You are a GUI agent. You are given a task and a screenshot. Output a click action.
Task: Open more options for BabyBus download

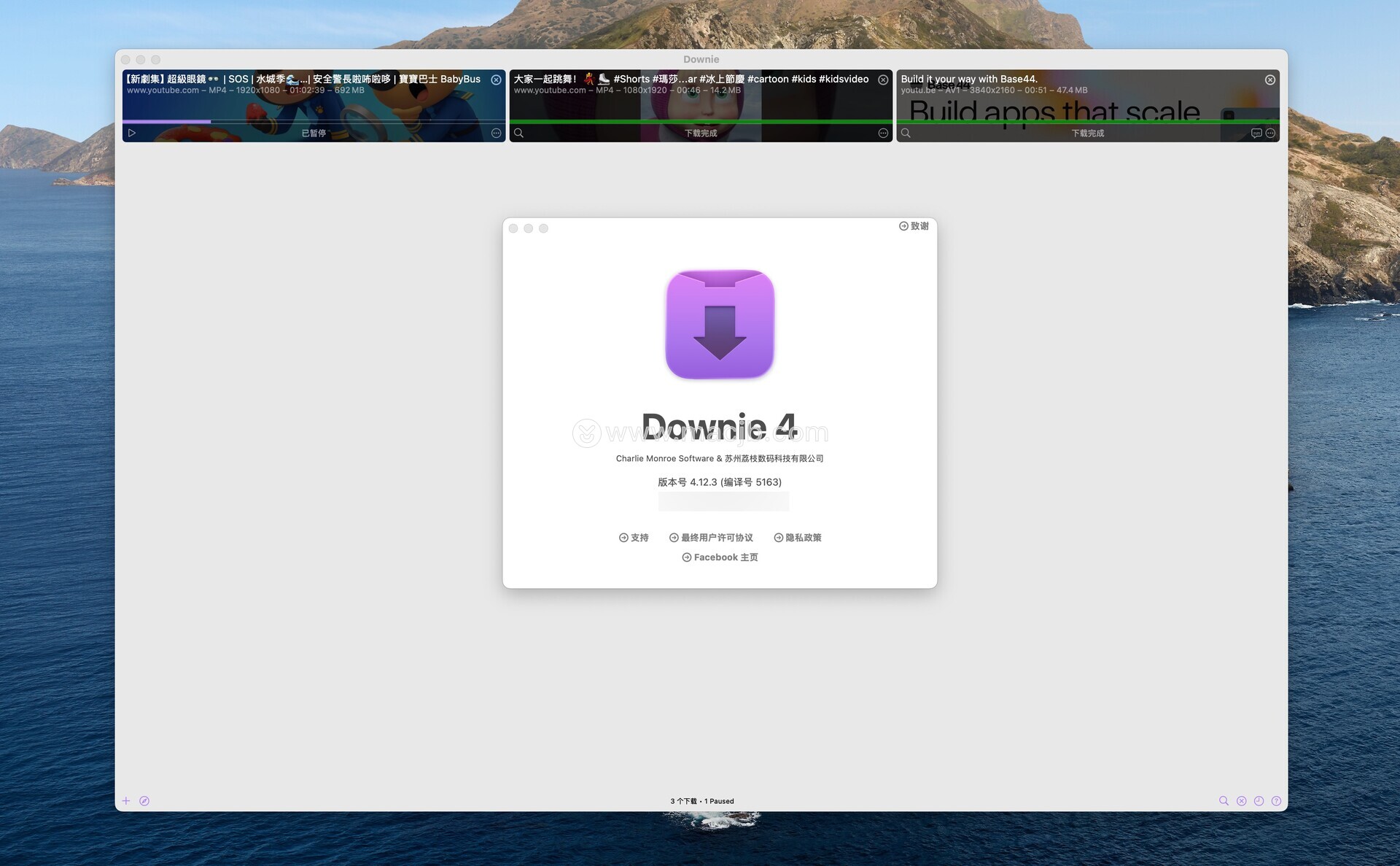tap(497, 133)
